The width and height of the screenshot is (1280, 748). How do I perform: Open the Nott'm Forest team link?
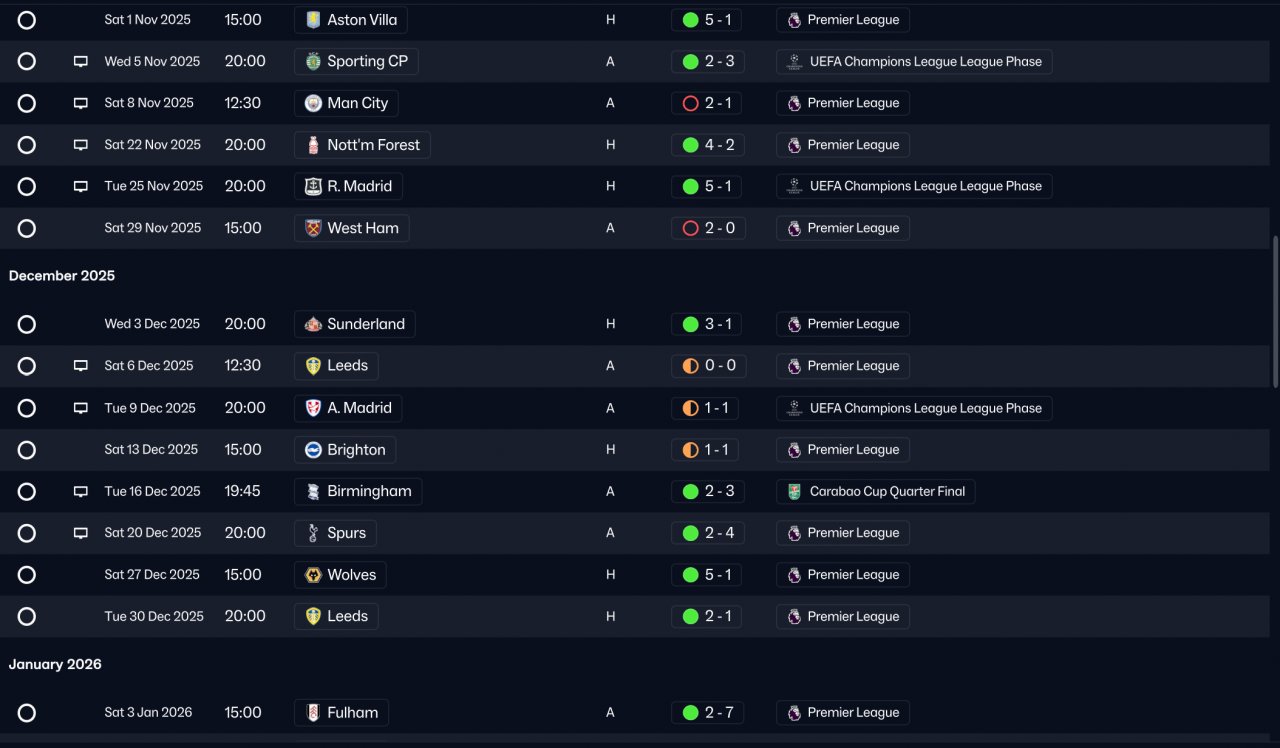pyautogui.click(x=362, y=145)
